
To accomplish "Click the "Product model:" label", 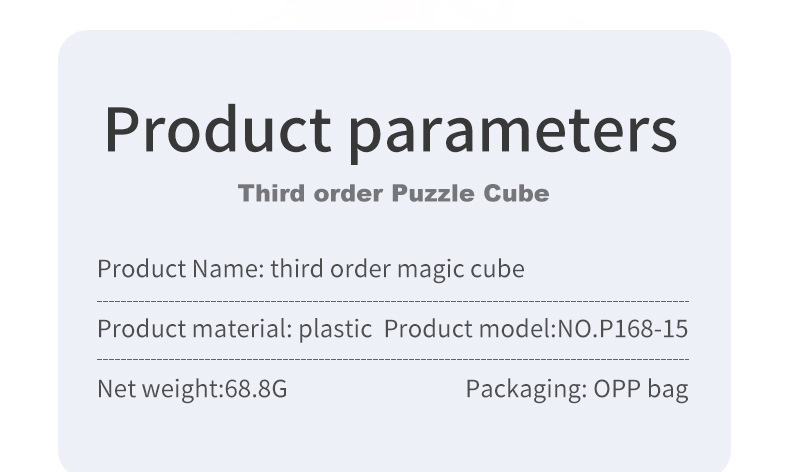I will (469, 329).
